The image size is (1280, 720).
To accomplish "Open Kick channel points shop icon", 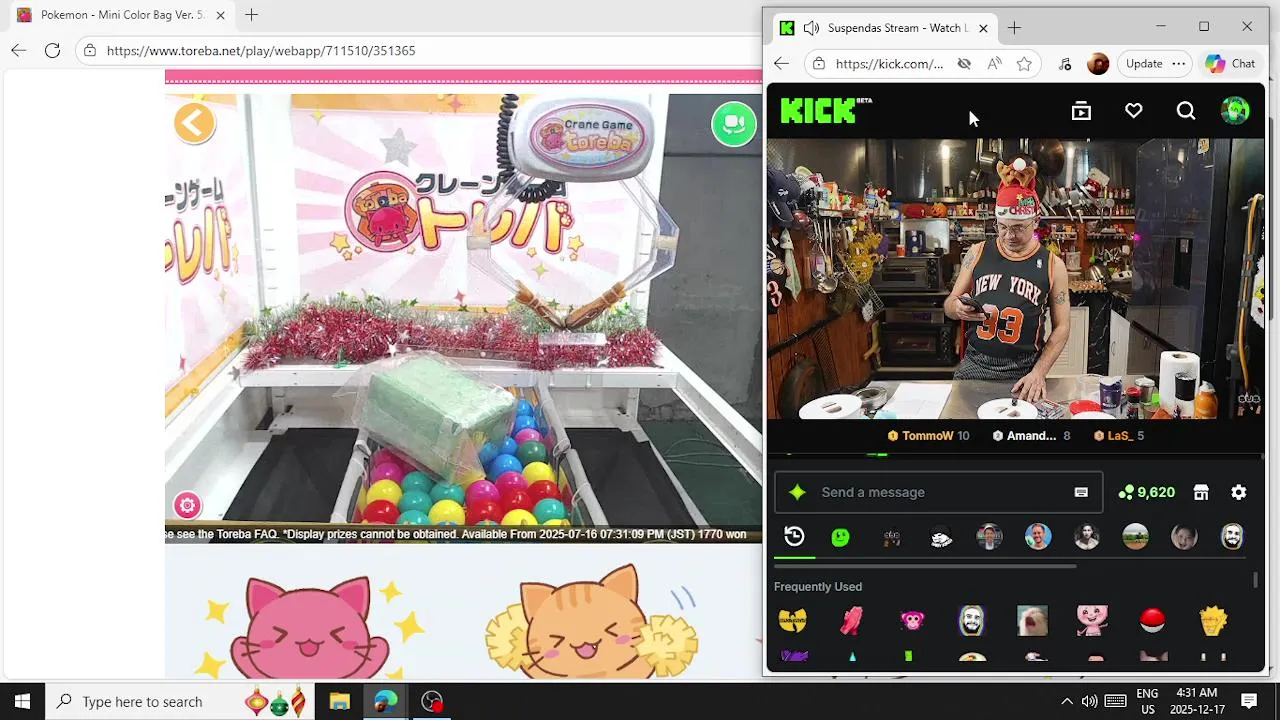I will tap(1200, 492).
